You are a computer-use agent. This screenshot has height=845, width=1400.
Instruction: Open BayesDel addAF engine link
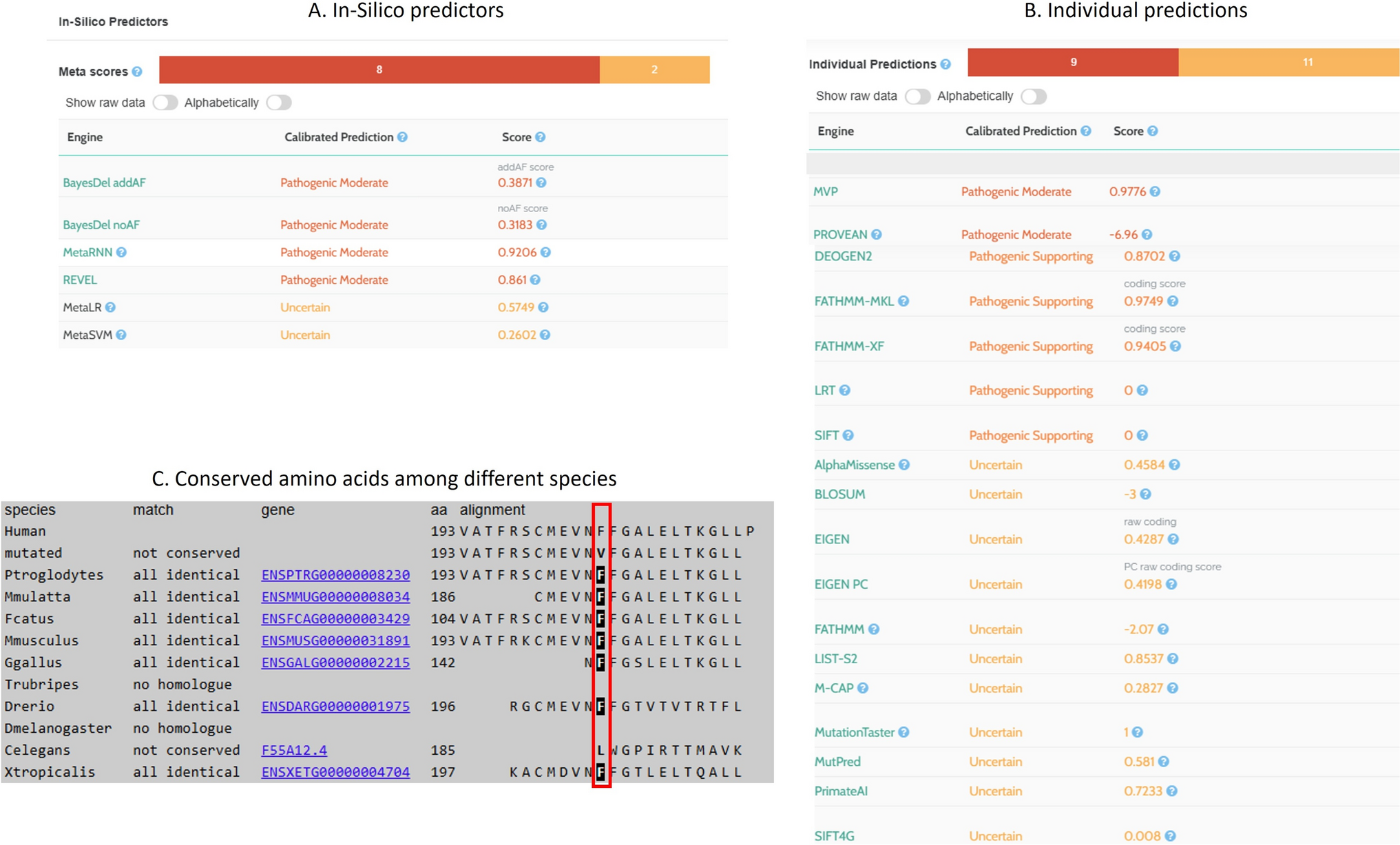(104, 183)
